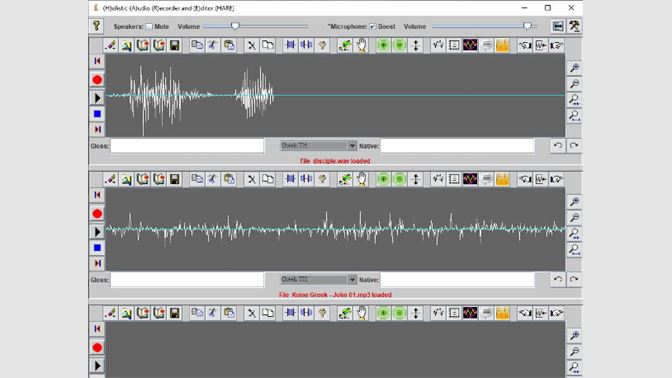Open spectrogram waveform icon in Koine Greek toolbar
The image size is (672, 378).
[x=470, y=179]
